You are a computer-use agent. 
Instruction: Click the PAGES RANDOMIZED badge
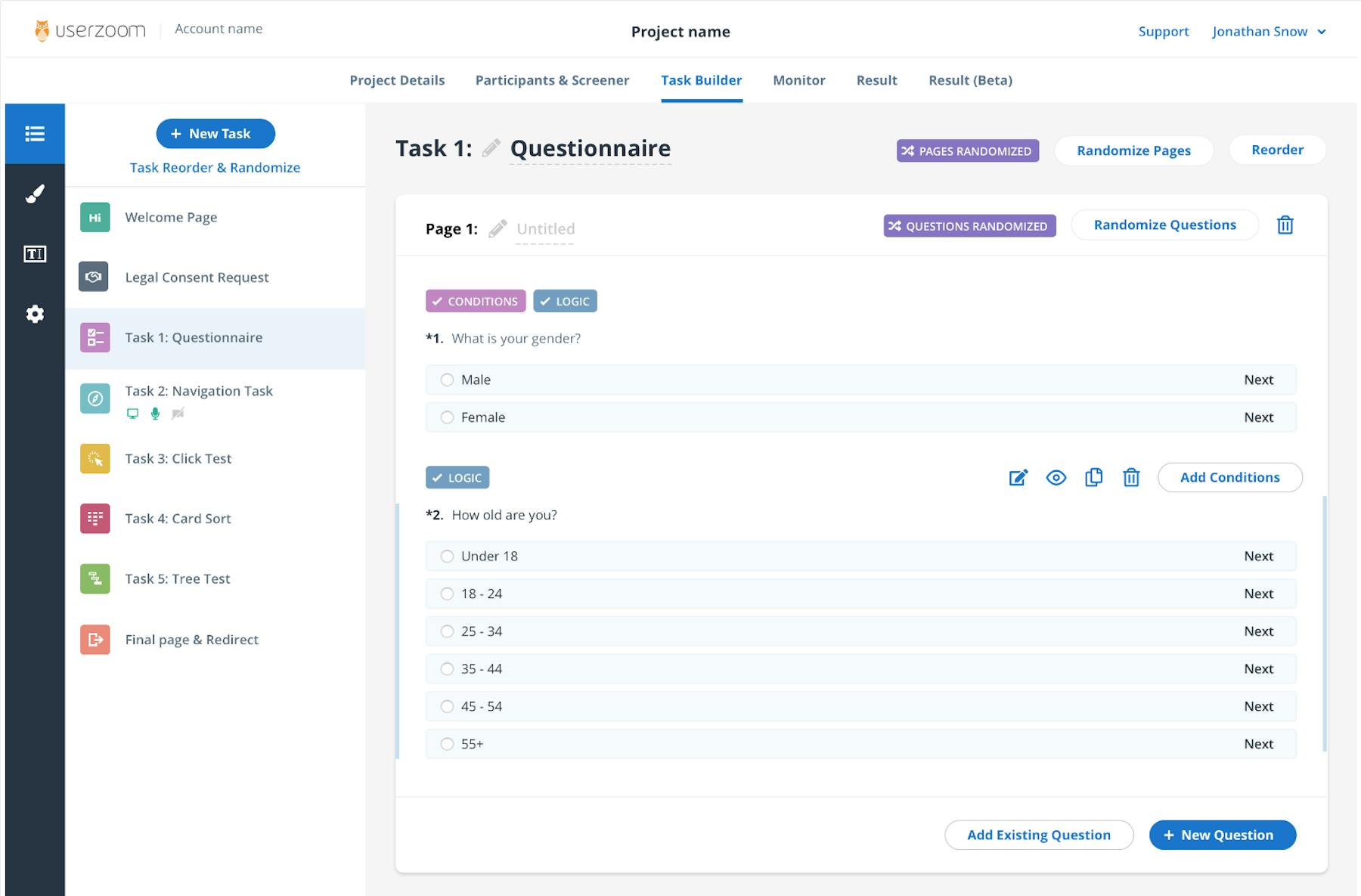tap(968, 151)
